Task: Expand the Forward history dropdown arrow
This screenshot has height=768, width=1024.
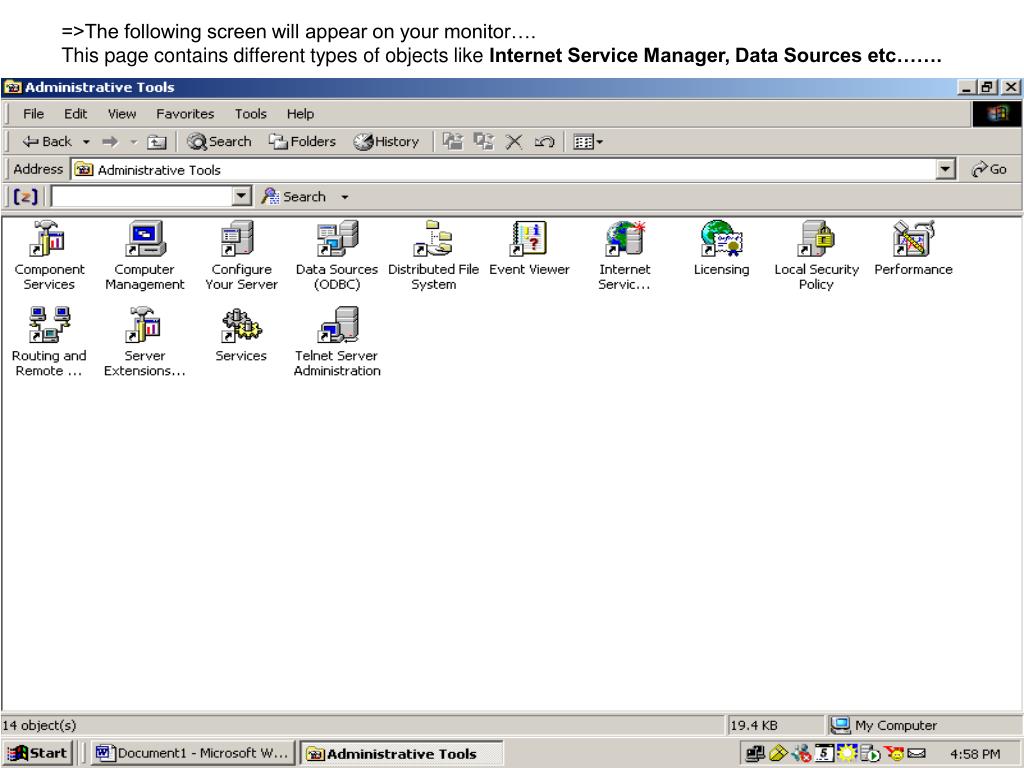Action: point(133,142)
